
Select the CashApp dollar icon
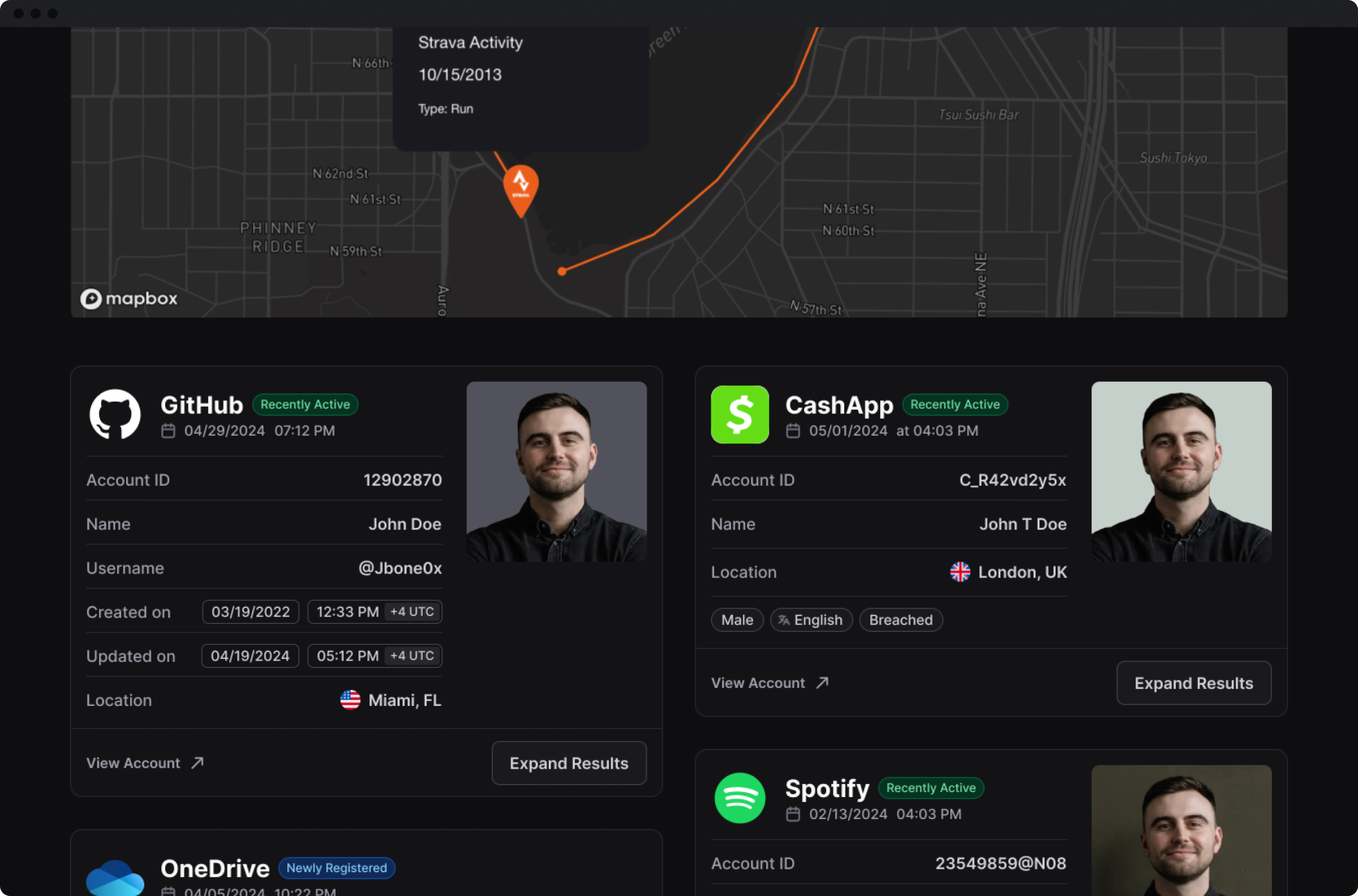click(740, 414)
